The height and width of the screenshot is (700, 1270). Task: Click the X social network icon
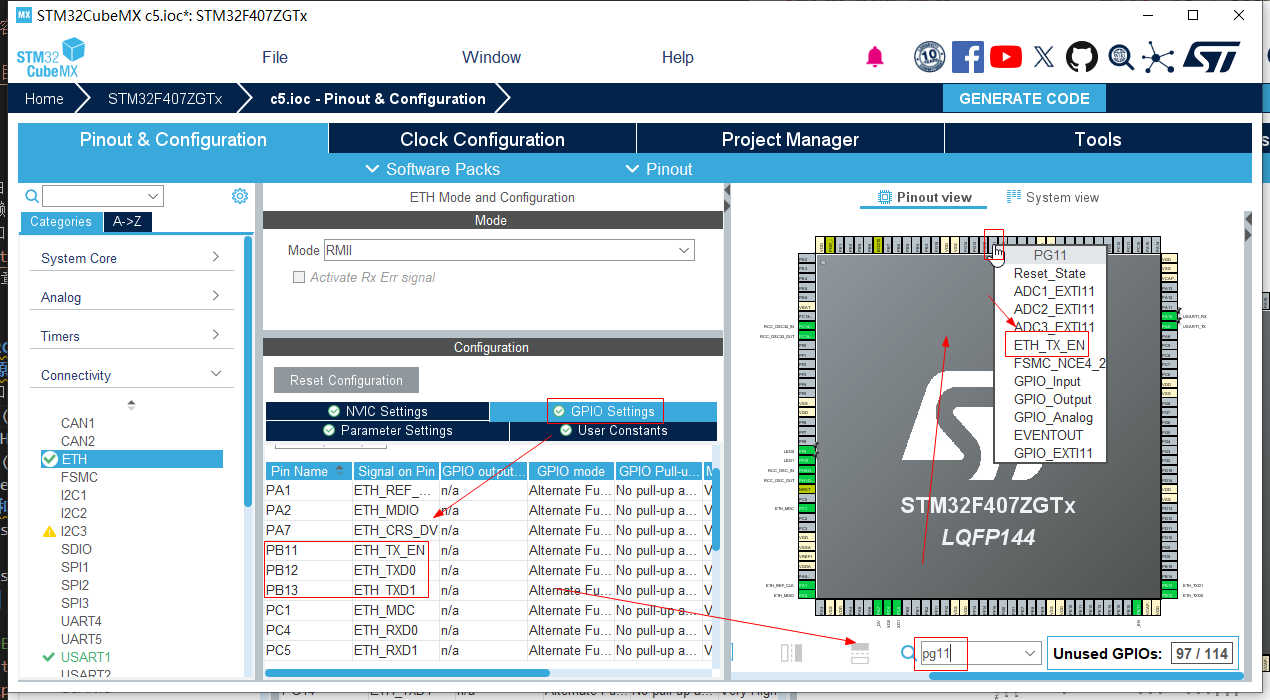tap(1043, 57)
